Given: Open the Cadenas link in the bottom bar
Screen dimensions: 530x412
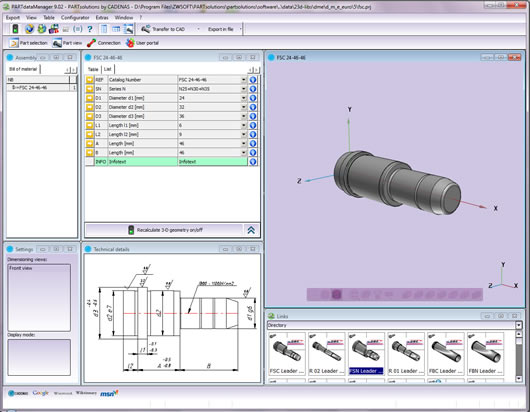Looking at the screenshot, I should coord(18,393).
